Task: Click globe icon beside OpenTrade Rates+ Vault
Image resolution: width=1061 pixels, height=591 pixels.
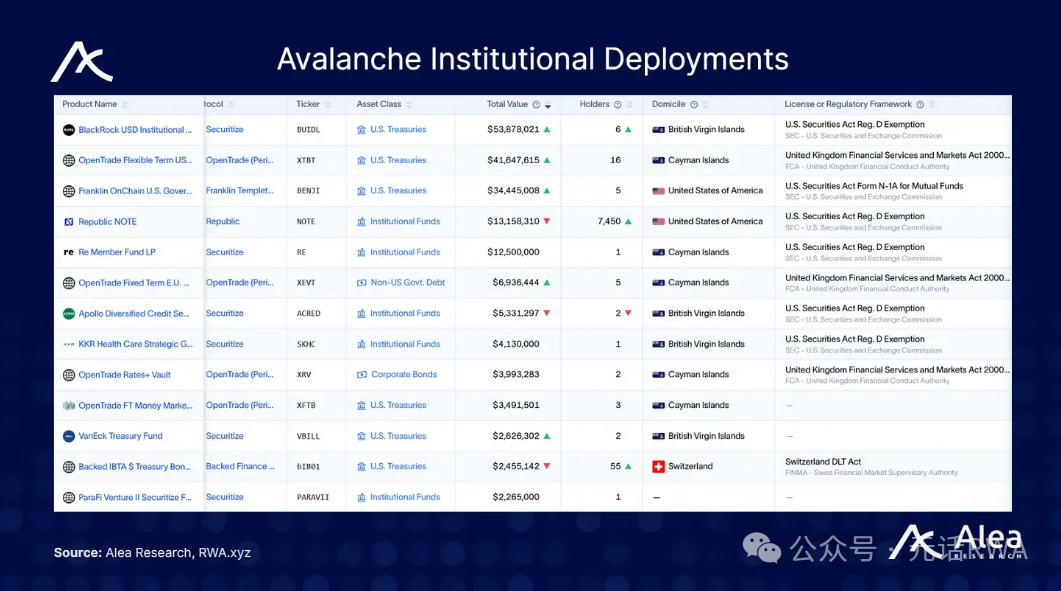Action: (68, 375)
